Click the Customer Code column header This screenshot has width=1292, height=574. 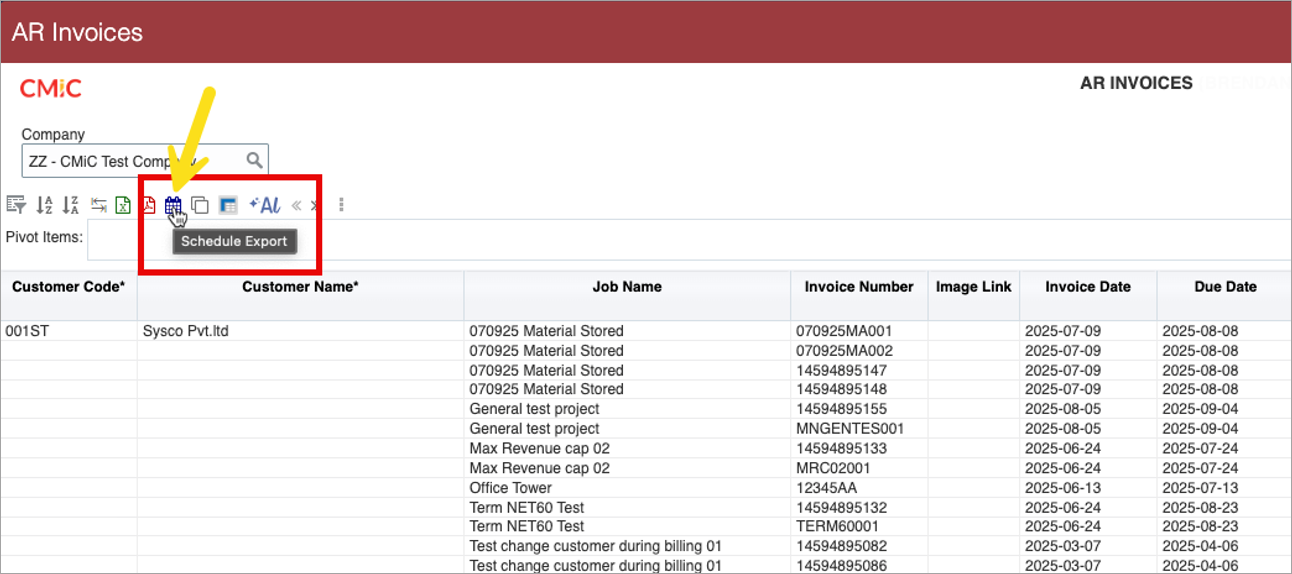[68, 287]
